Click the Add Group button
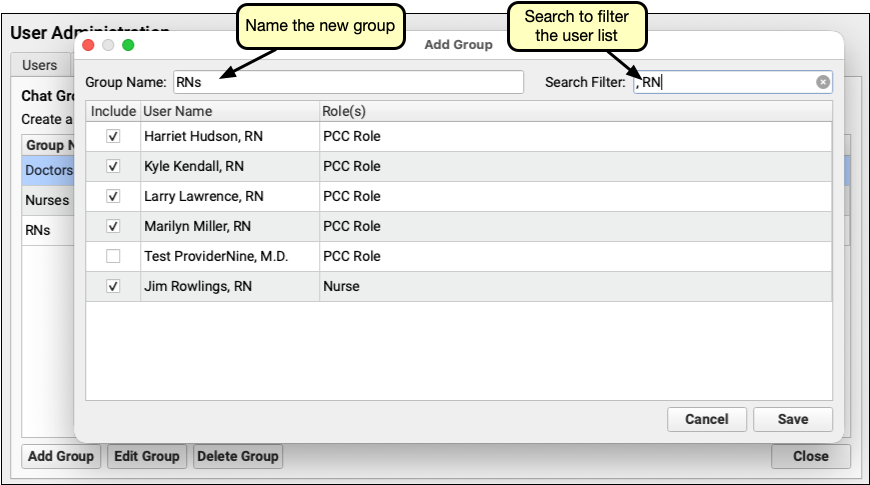Screen dimensions: 870x485 click(61, 456)
